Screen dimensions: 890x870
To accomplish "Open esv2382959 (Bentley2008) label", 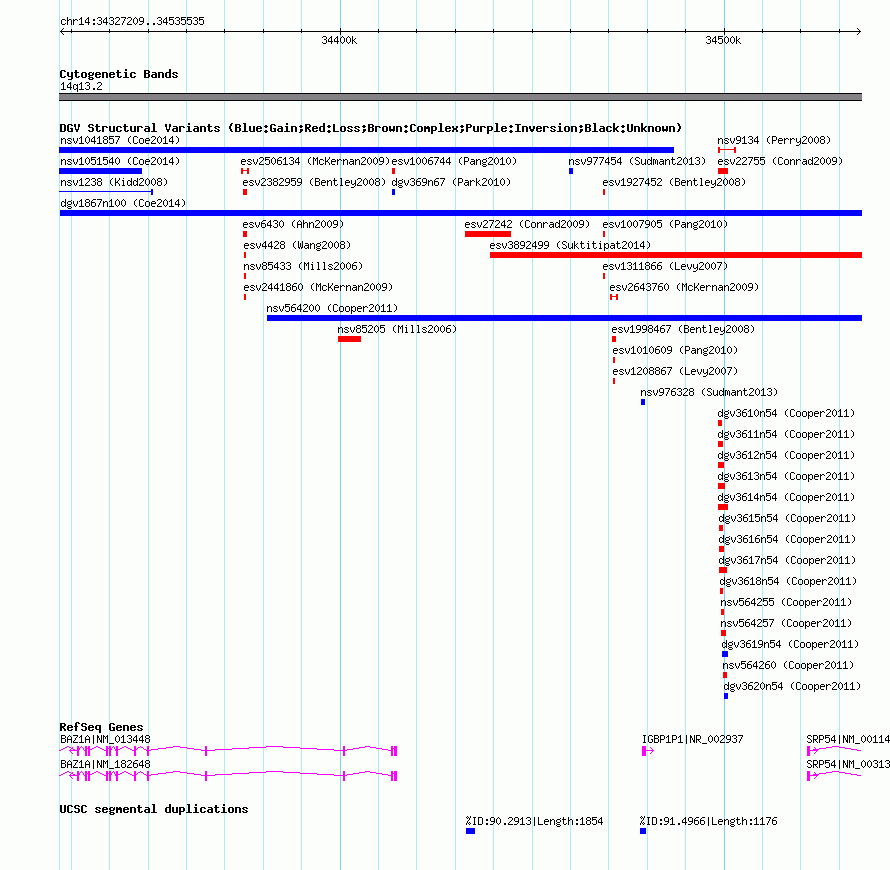I will [x=314, y=182].
